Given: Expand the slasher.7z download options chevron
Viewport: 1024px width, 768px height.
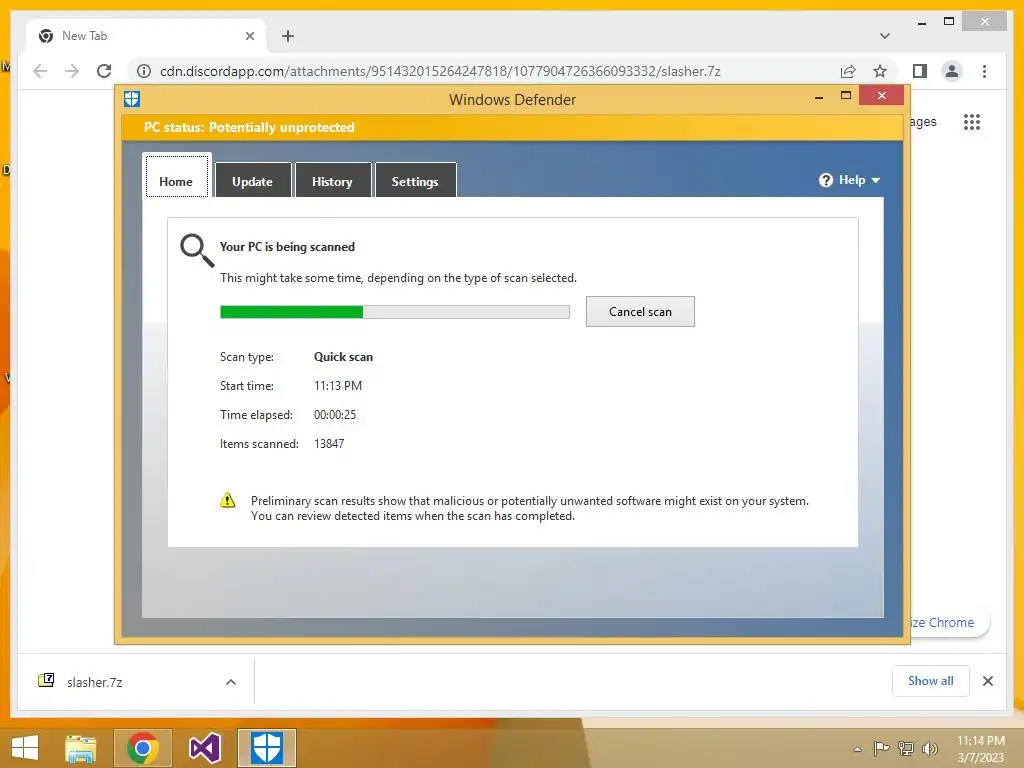Looking at the screenshot, I should pyautogui.click(x=231, y=682).
